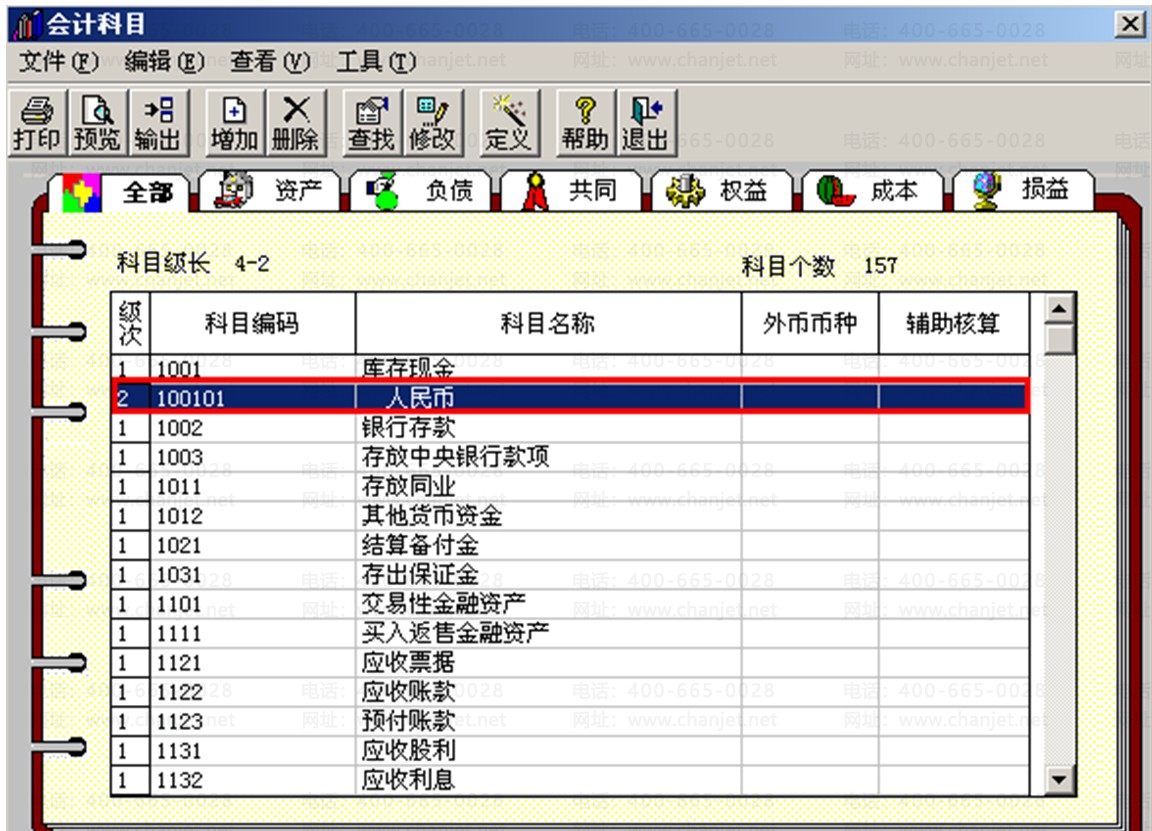This screenshot has height=831, width=1152.
Task: Select account 结算备付金
Action: [x=420, y=545]
